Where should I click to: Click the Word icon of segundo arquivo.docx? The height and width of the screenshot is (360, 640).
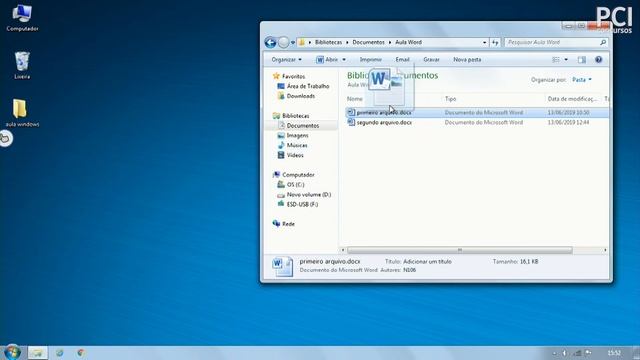pos(351,122)
